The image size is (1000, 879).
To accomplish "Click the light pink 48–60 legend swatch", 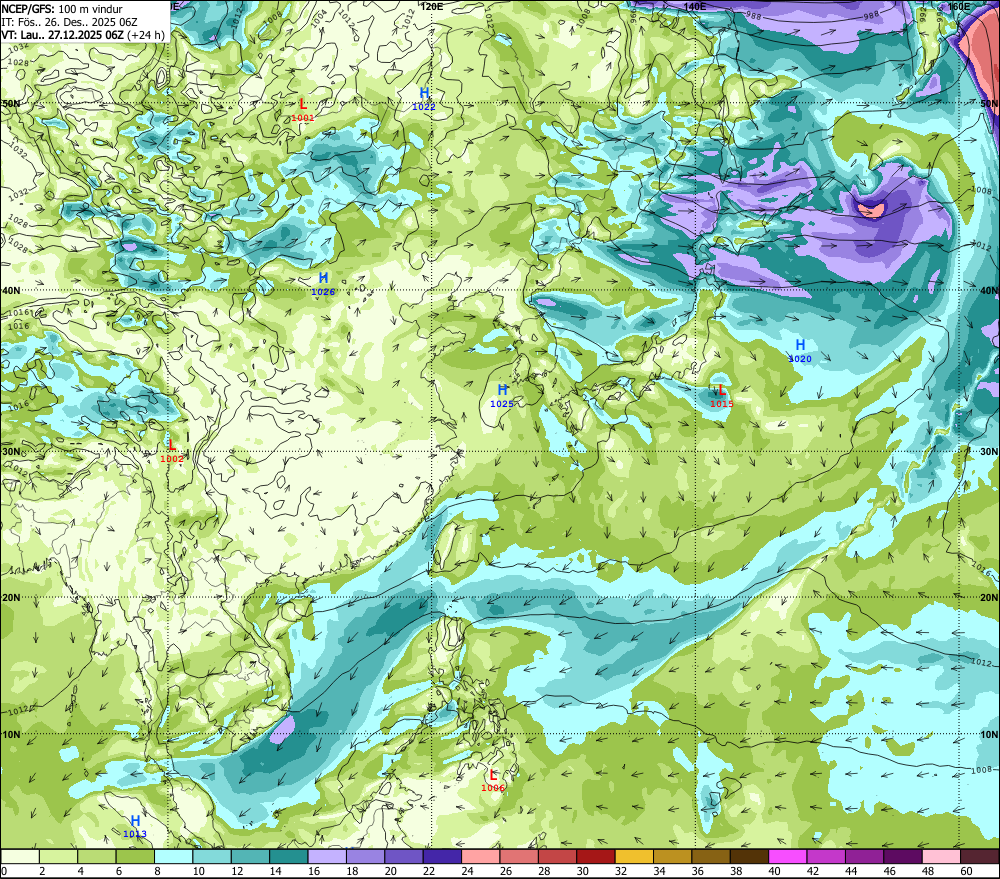I will 941,856.
